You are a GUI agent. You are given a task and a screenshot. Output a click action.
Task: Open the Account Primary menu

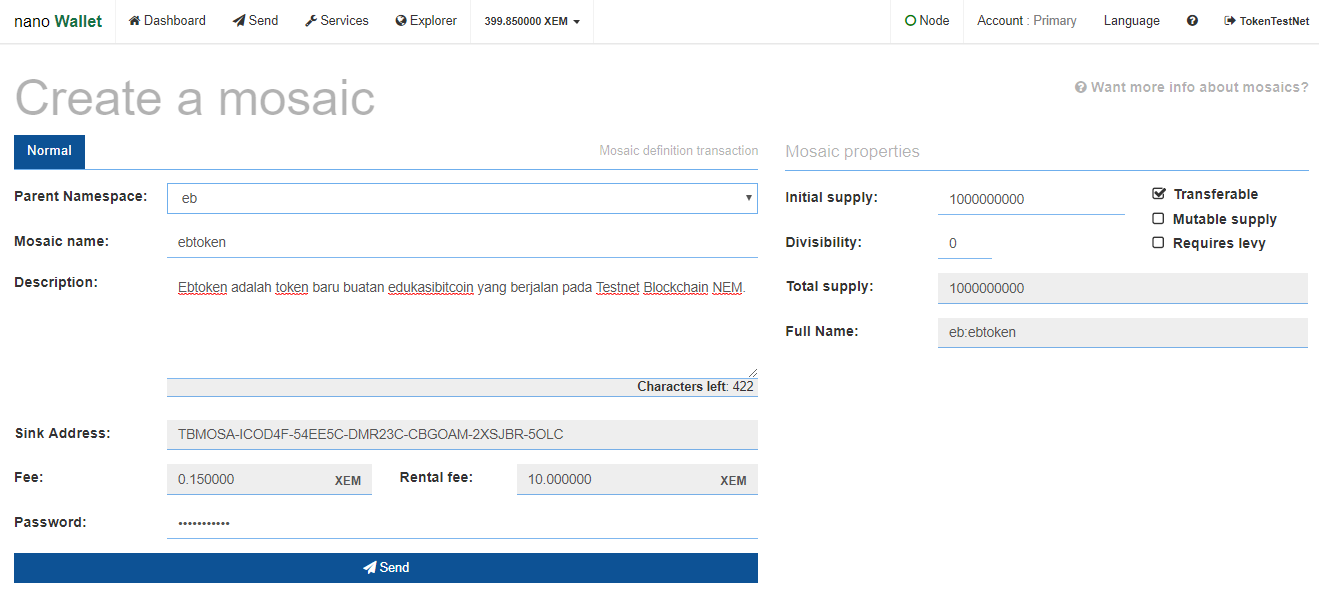(1026, 21)
